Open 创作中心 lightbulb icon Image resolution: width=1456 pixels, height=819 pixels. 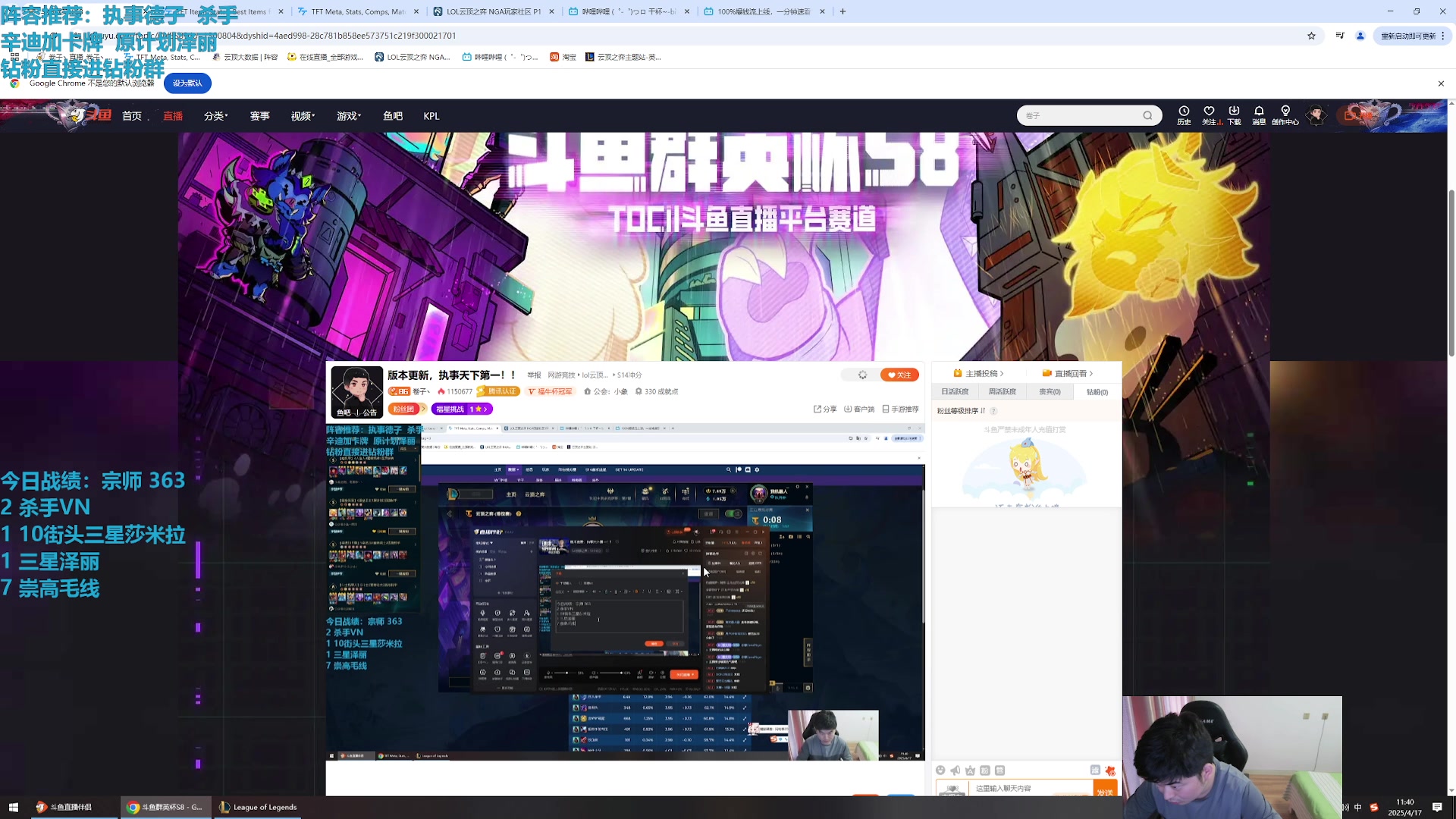click(1285, 115)
